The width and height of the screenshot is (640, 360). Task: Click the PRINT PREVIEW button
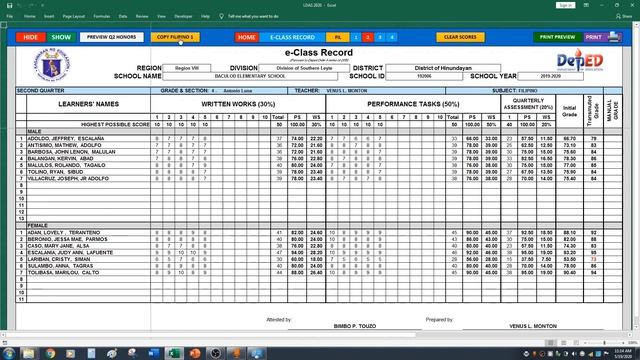click(558, 37)
